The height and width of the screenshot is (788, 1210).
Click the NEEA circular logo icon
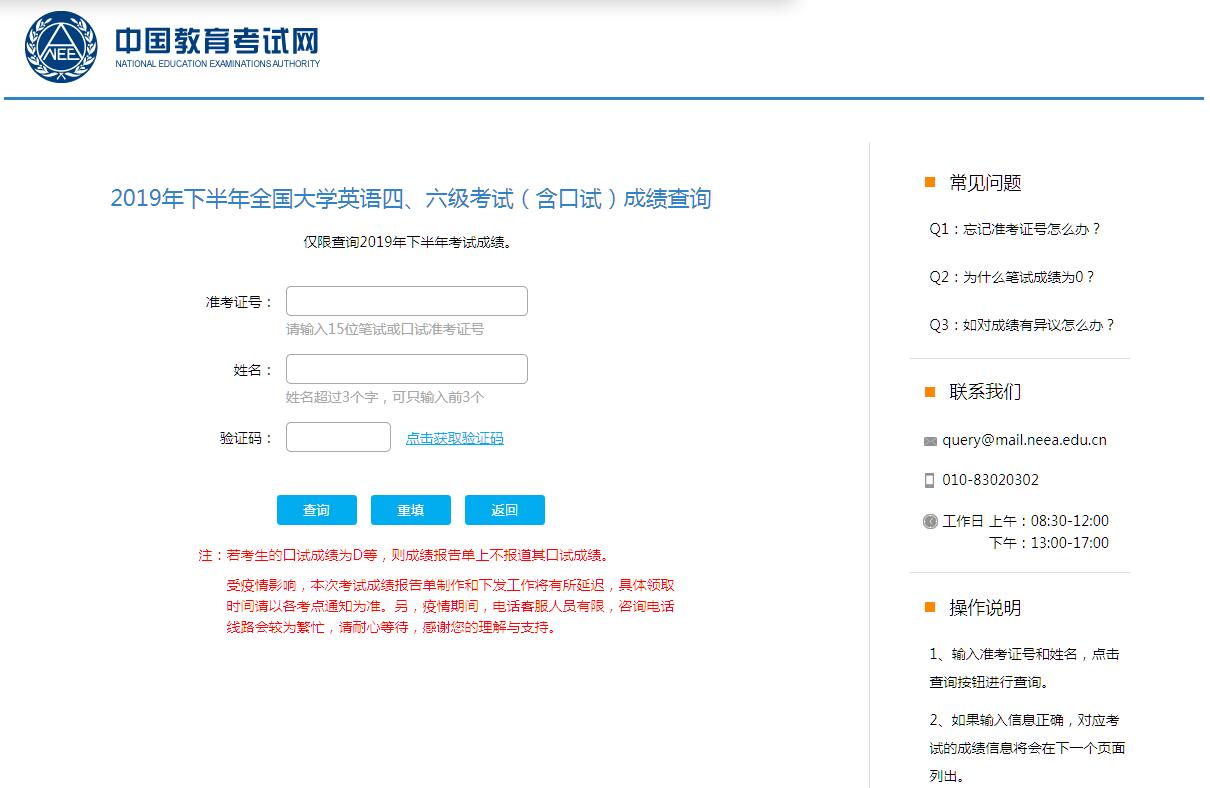click(x=62, y=47)
